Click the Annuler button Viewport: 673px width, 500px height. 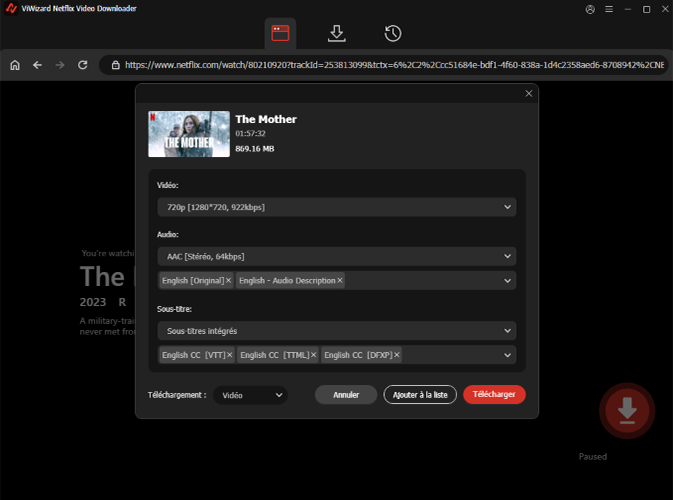pyautogui.click(x=346, y=395)
